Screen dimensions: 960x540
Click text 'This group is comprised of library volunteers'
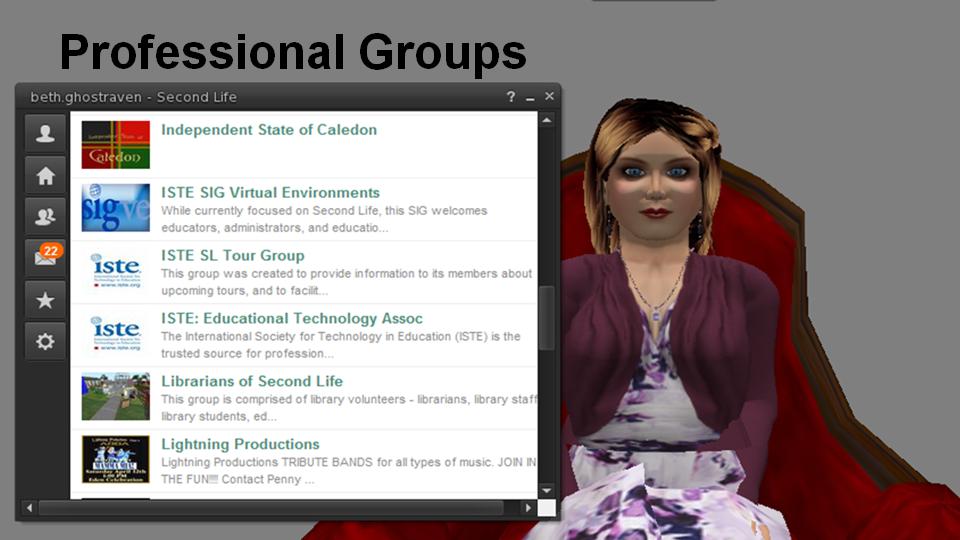(283, 399)
